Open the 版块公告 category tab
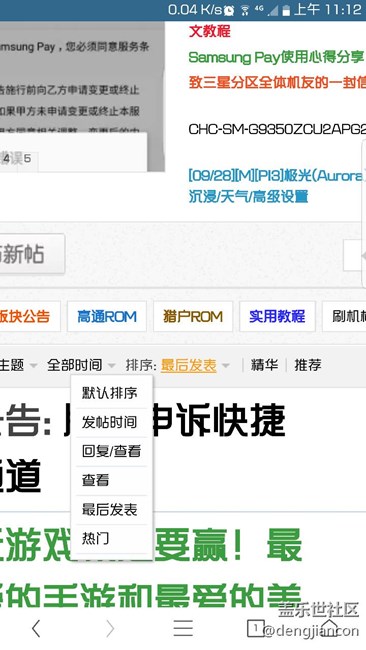The height and width of the screenshot is (650, 366). coord(29,317)
